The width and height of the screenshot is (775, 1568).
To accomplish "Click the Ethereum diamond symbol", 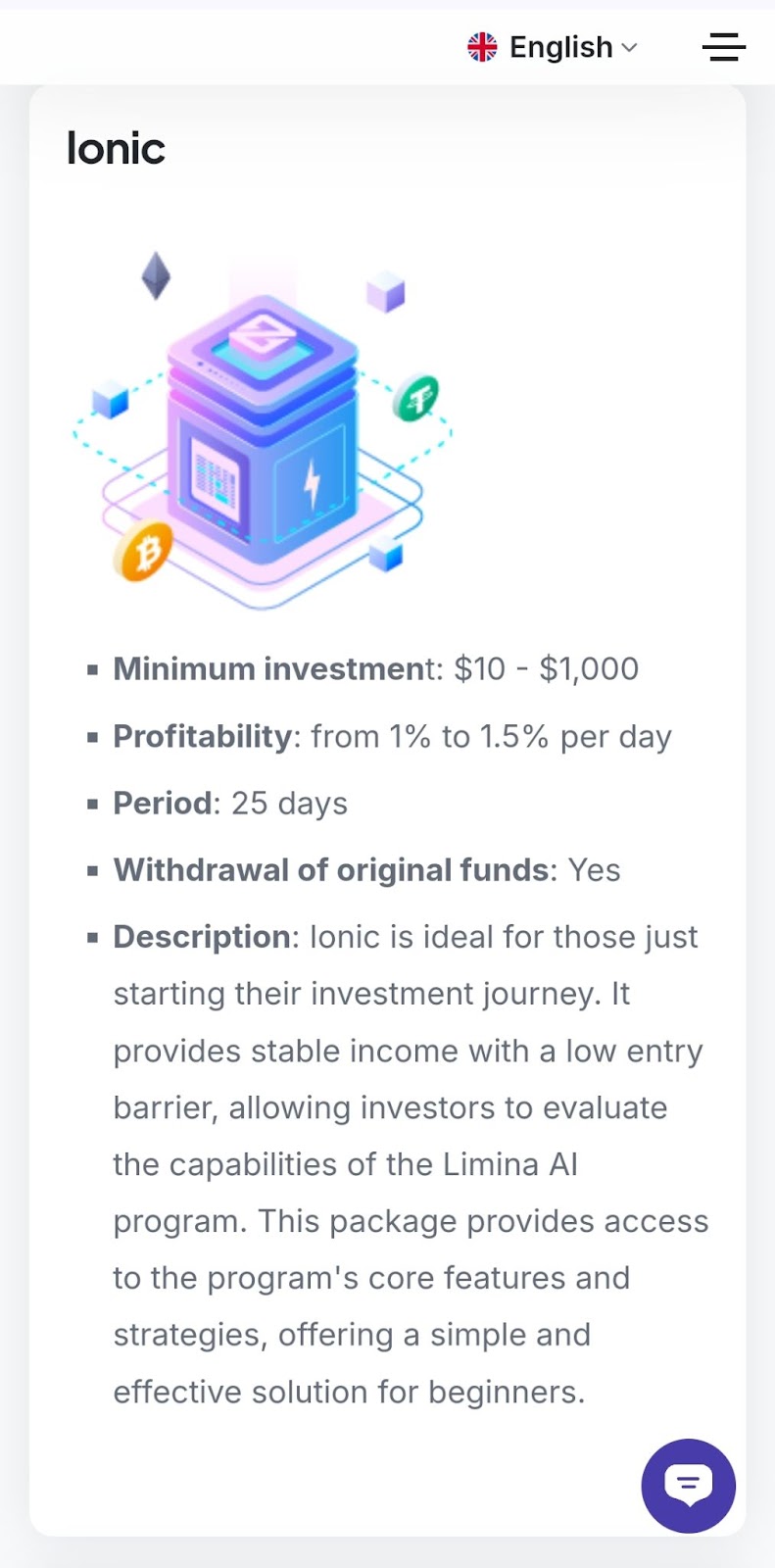I will coord(156,275).
